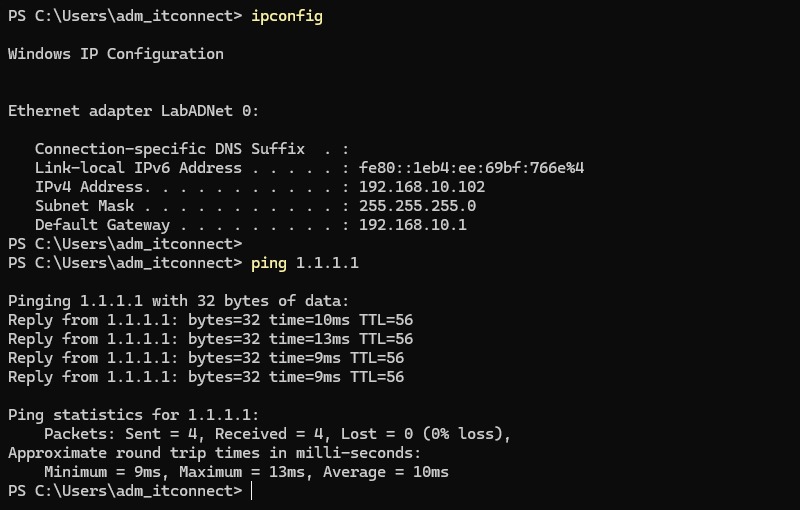Focus the cursor at the last prompt
Viewport: 800px width, 510px height.
tap(252, 491)
